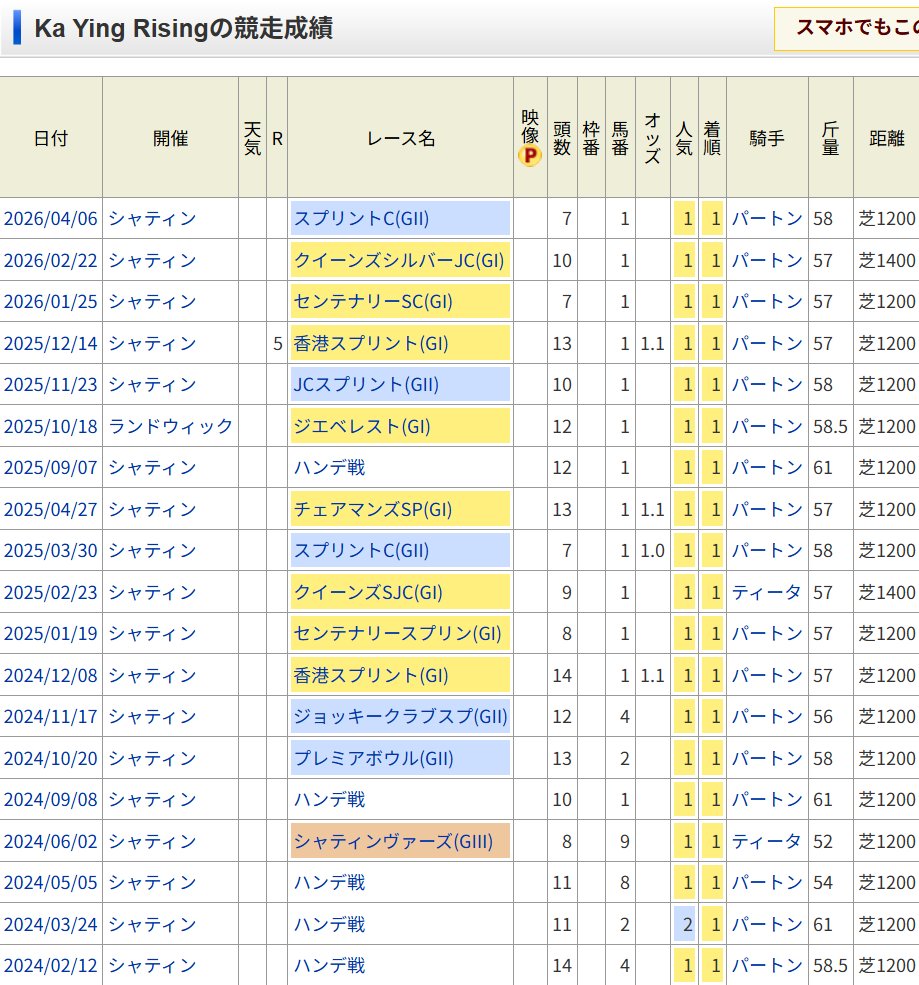
Task: Click the 頭数 column header
Action: [x=562, y=138]
